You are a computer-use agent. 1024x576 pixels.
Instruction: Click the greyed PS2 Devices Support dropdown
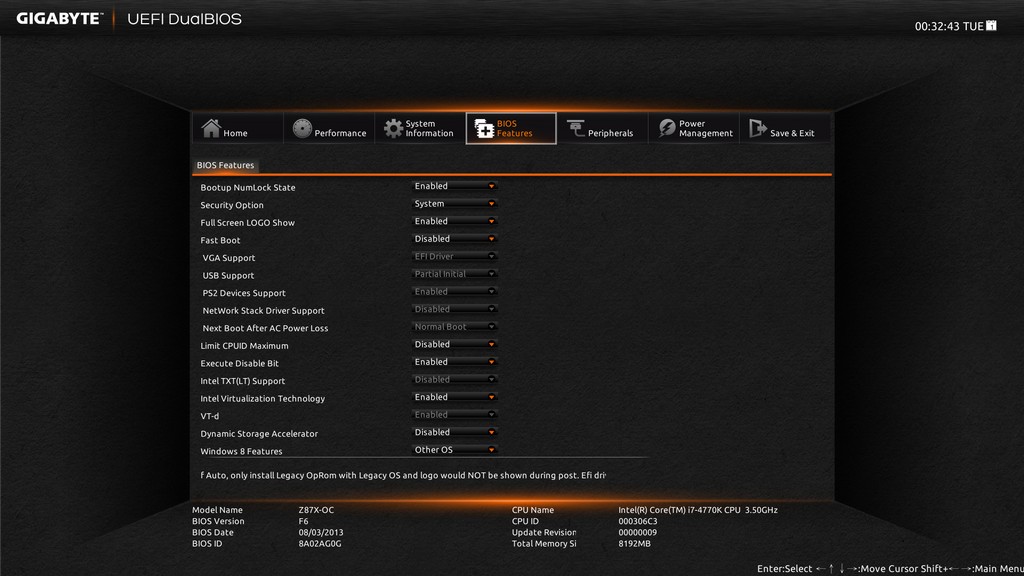[455, 292]
